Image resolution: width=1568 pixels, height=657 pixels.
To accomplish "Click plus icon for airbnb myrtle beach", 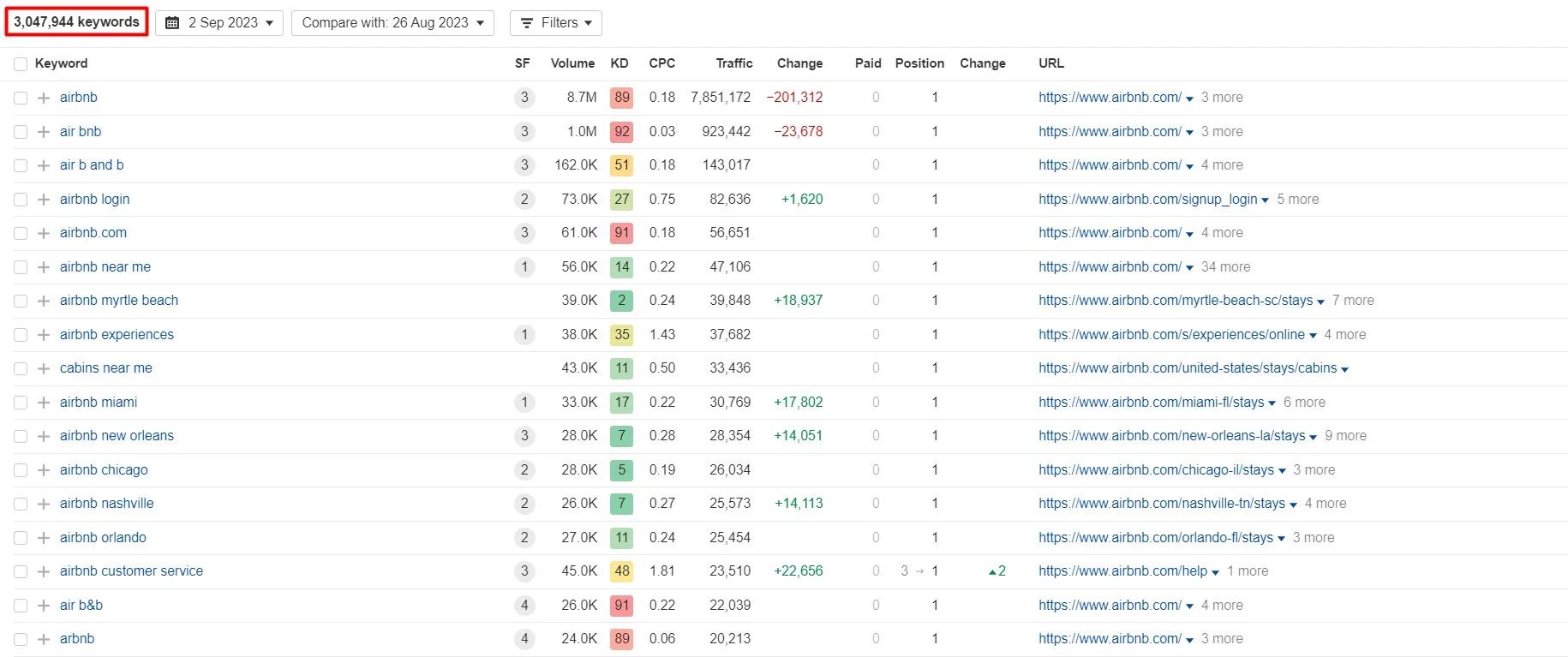I will (44, 301).
